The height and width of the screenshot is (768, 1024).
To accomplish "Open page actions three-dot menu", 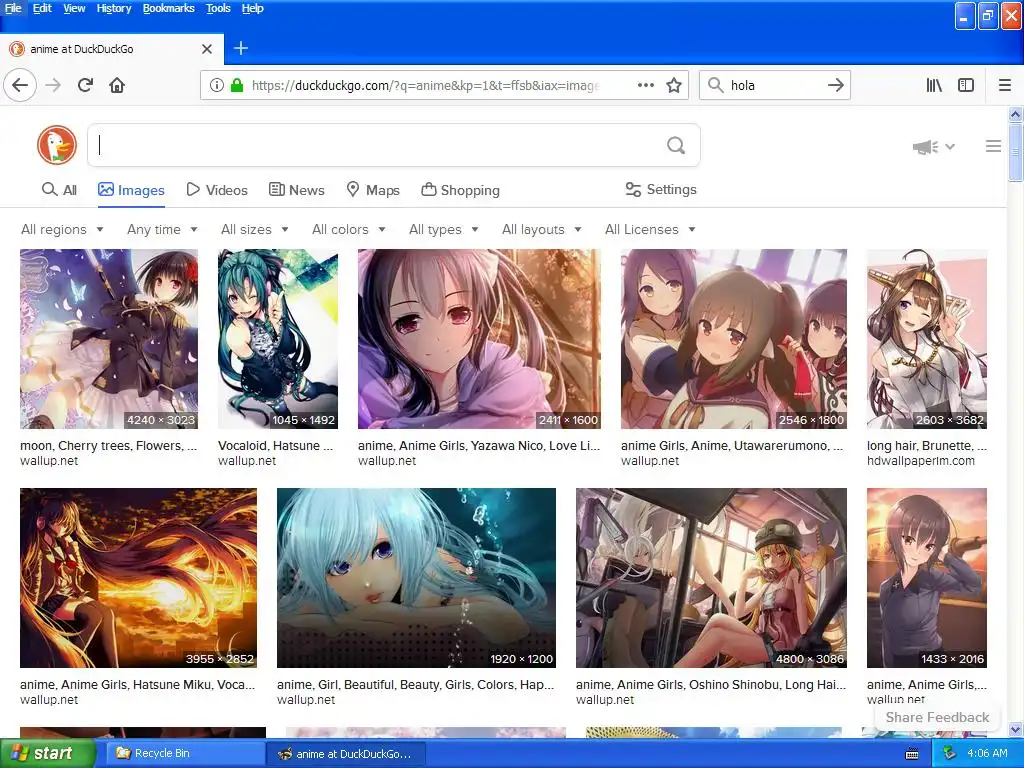I will [645, 85].
